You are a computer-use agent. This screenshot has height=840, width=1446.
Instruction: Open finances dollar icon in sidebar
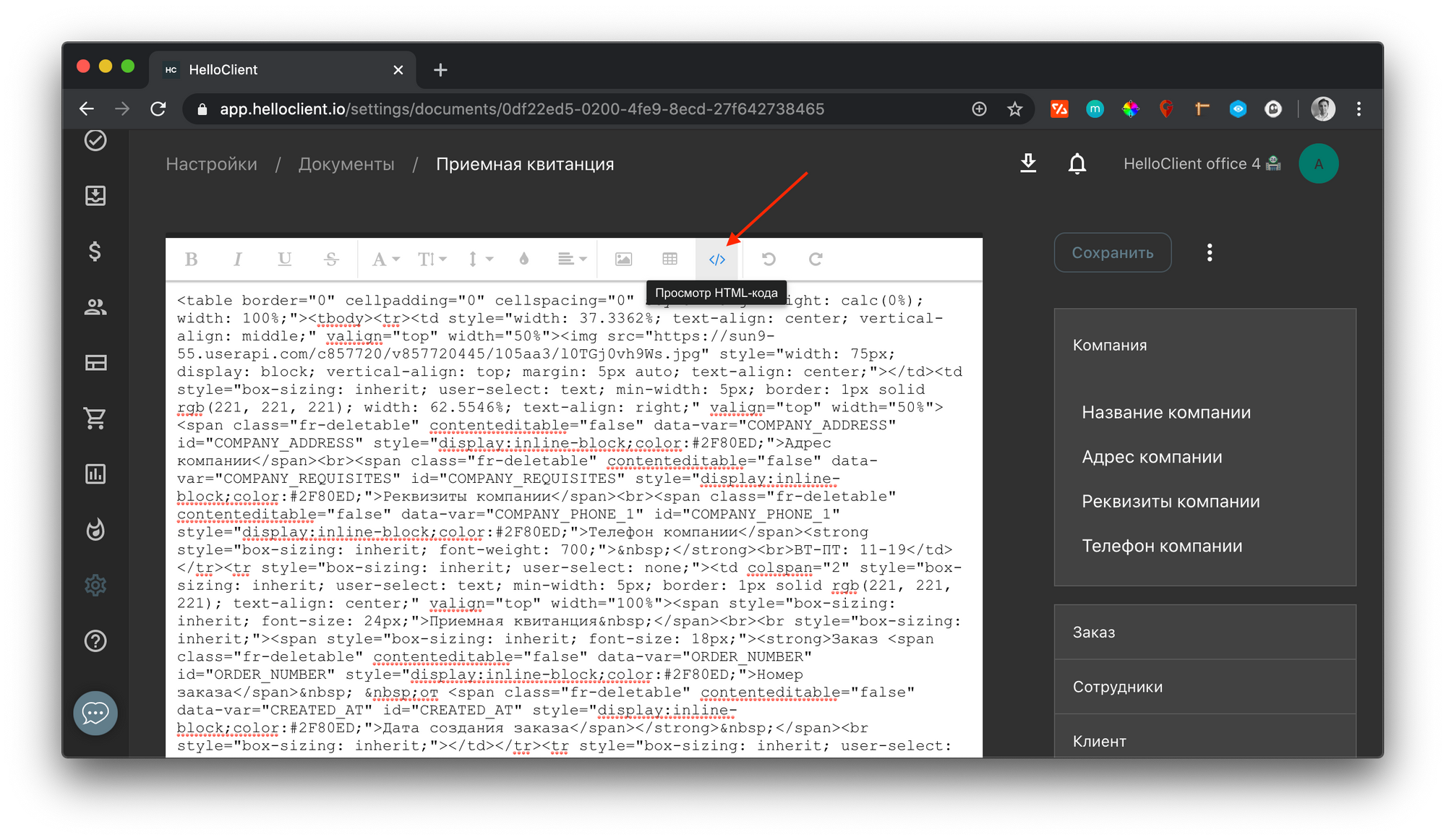(x=95, y=251)
